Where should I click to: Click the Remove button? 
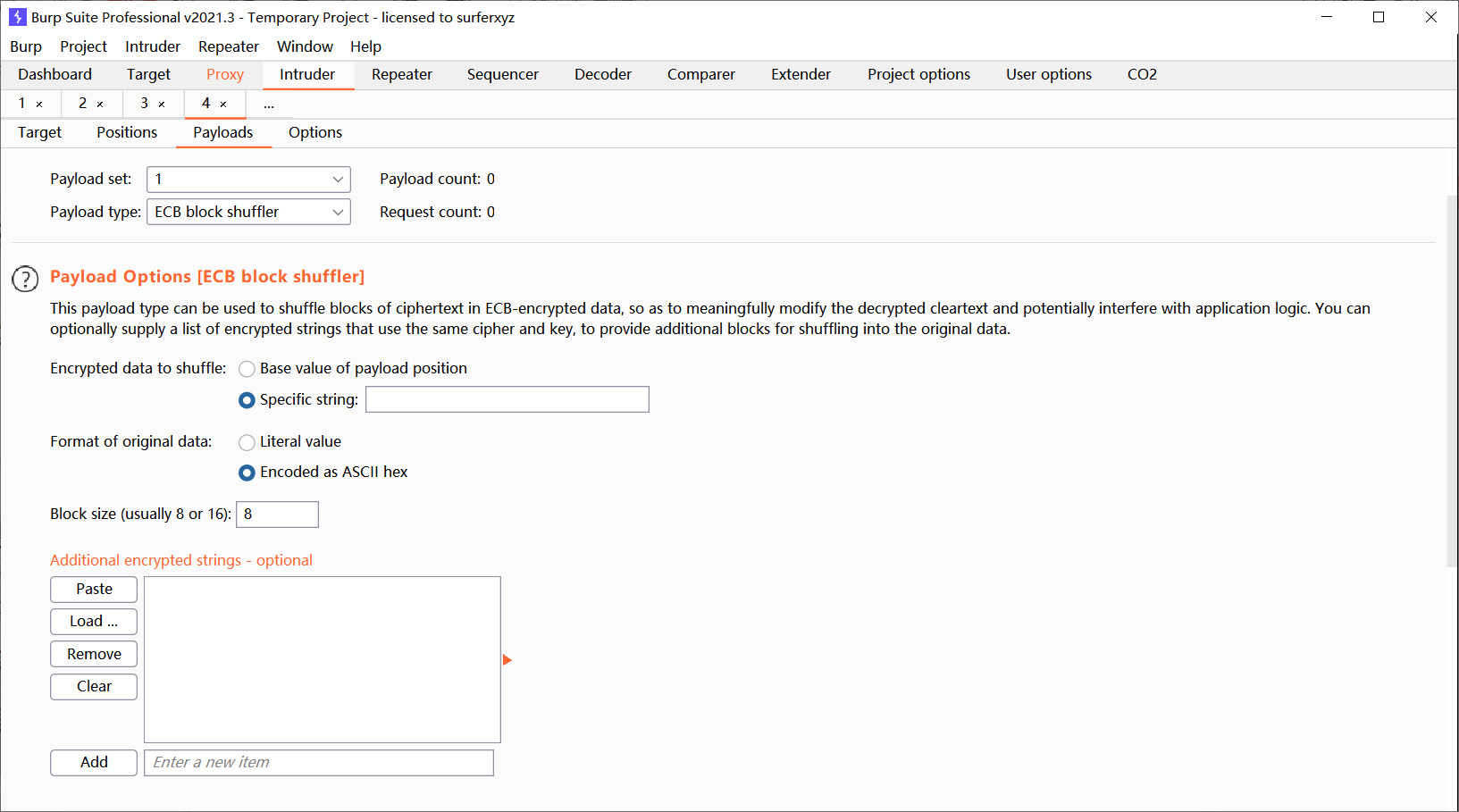tap(94, 655)
